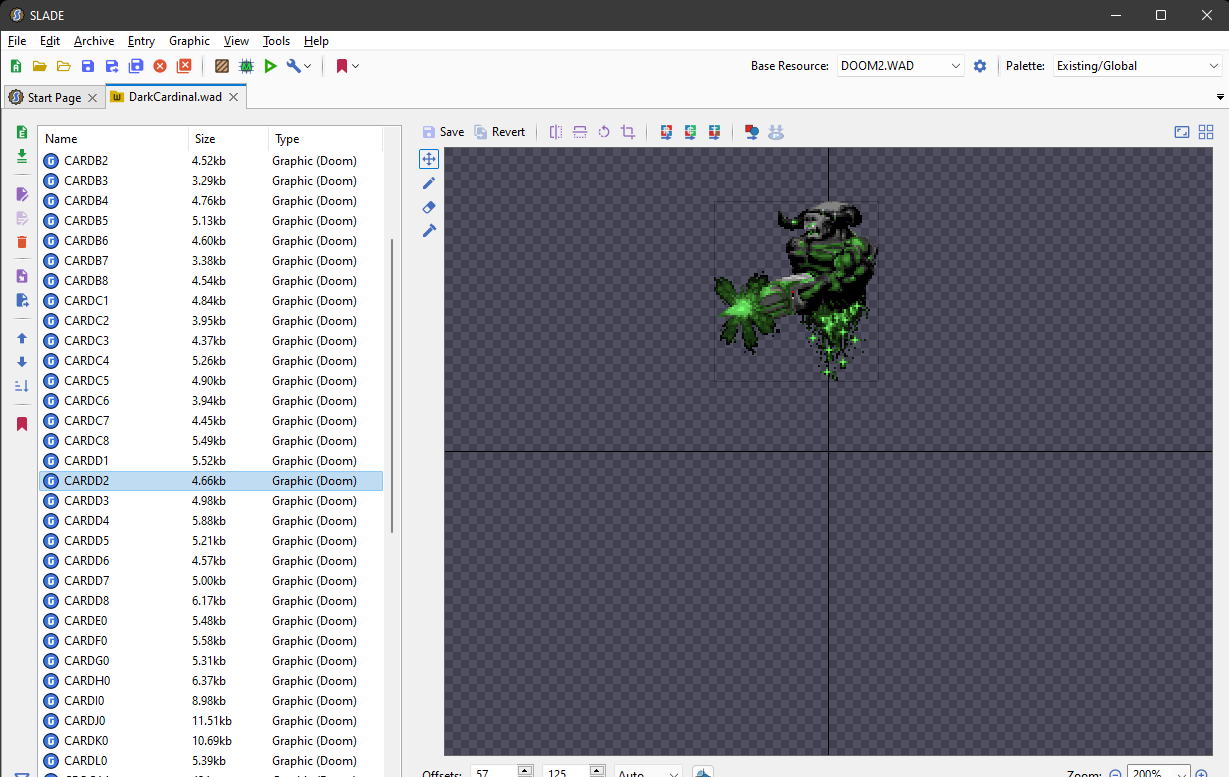This screenshot has height=777, width=1229.
Task: Click the Modify Offsets red and blue icon
Action: 752,132
